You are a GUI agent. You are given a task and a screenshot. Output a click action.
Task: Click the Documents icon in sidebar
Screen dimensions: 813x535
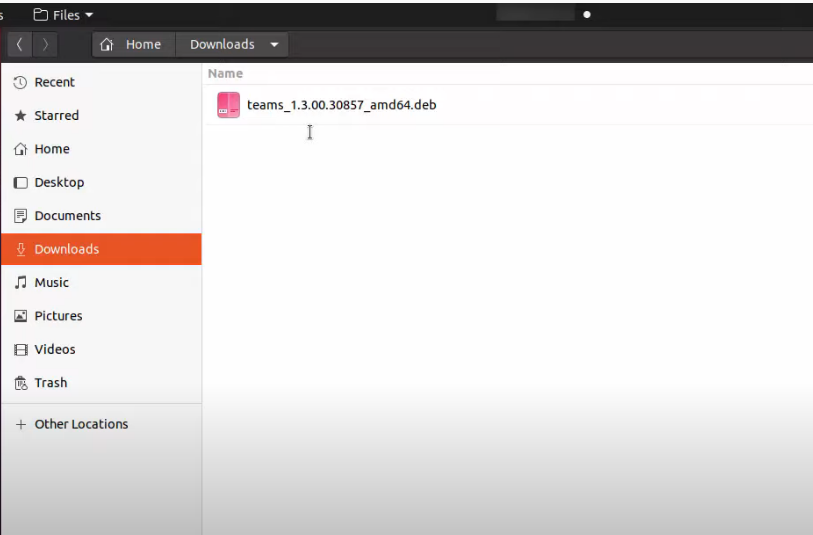point(20,216)
